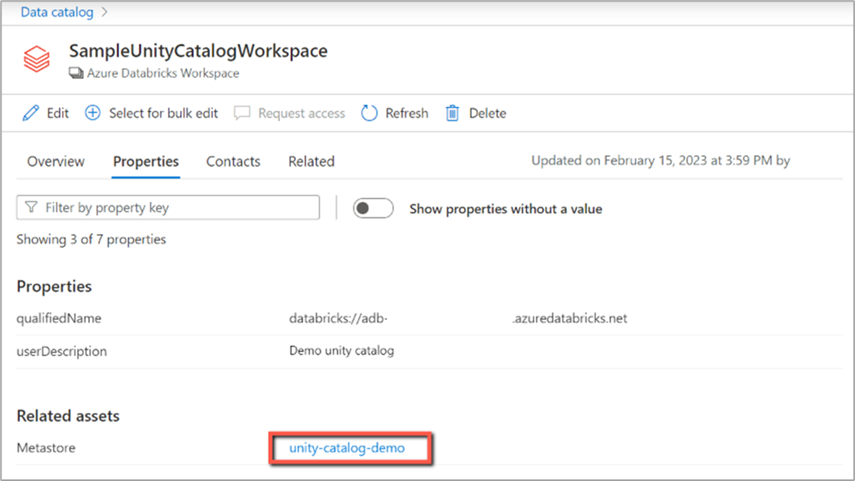
Task: Open the unity-catalog-demo metastore link
Action: point(347,448)
